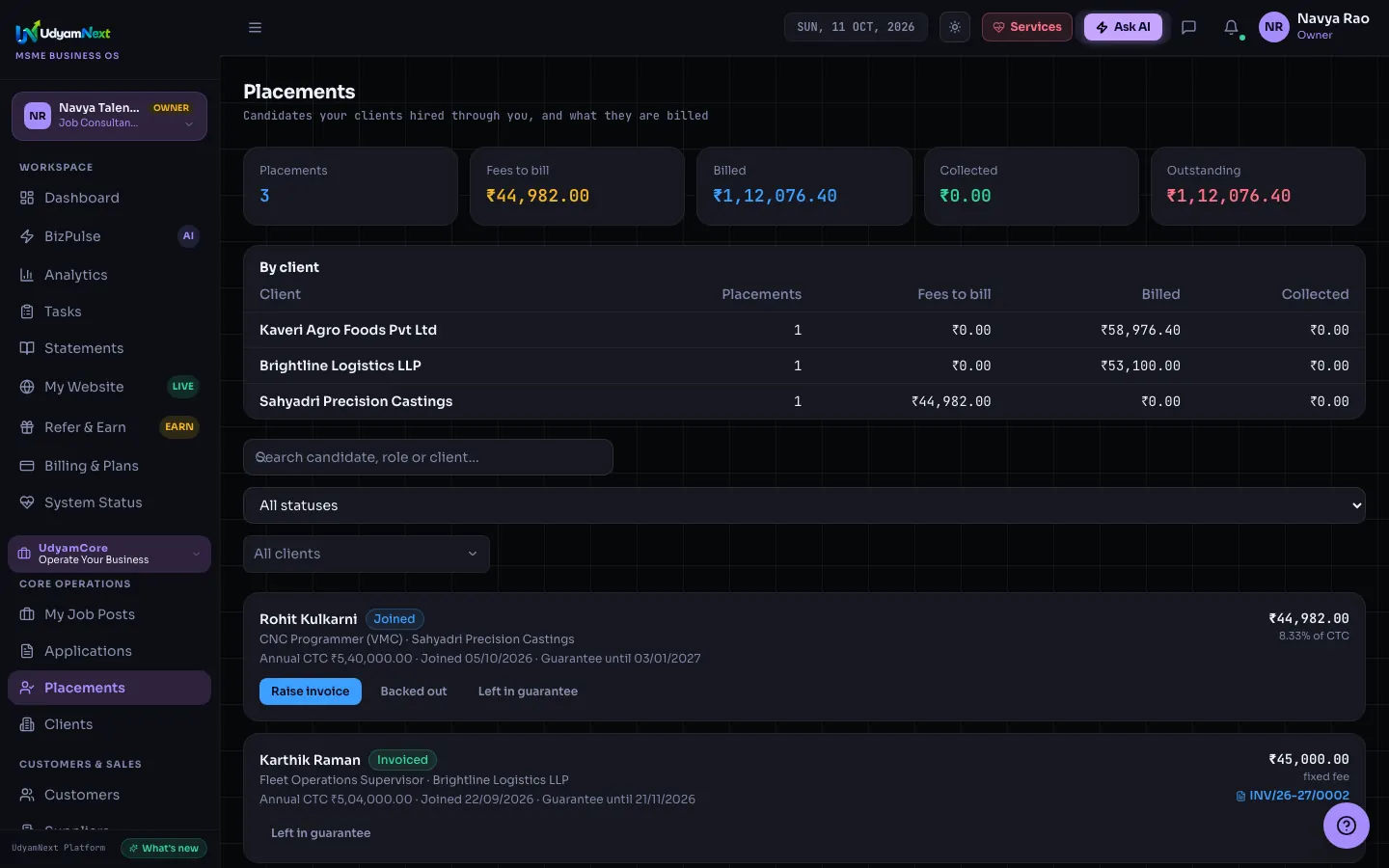Click the My Job Posts briefcase icon
This screenshot has width=1389, height=868.
tap(27, 614)
